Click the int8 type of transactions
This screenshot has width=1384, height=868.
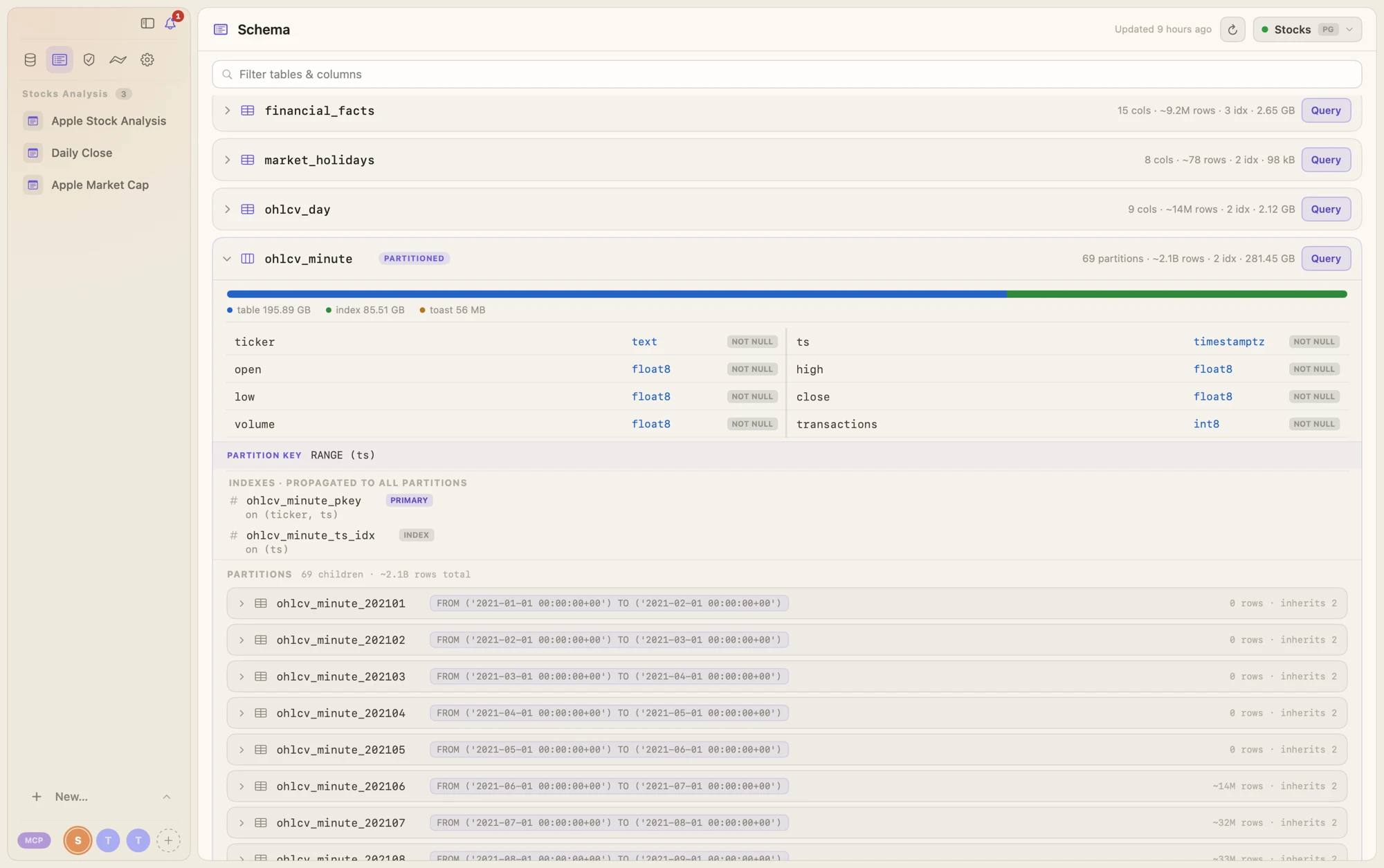pos(1206,424)
